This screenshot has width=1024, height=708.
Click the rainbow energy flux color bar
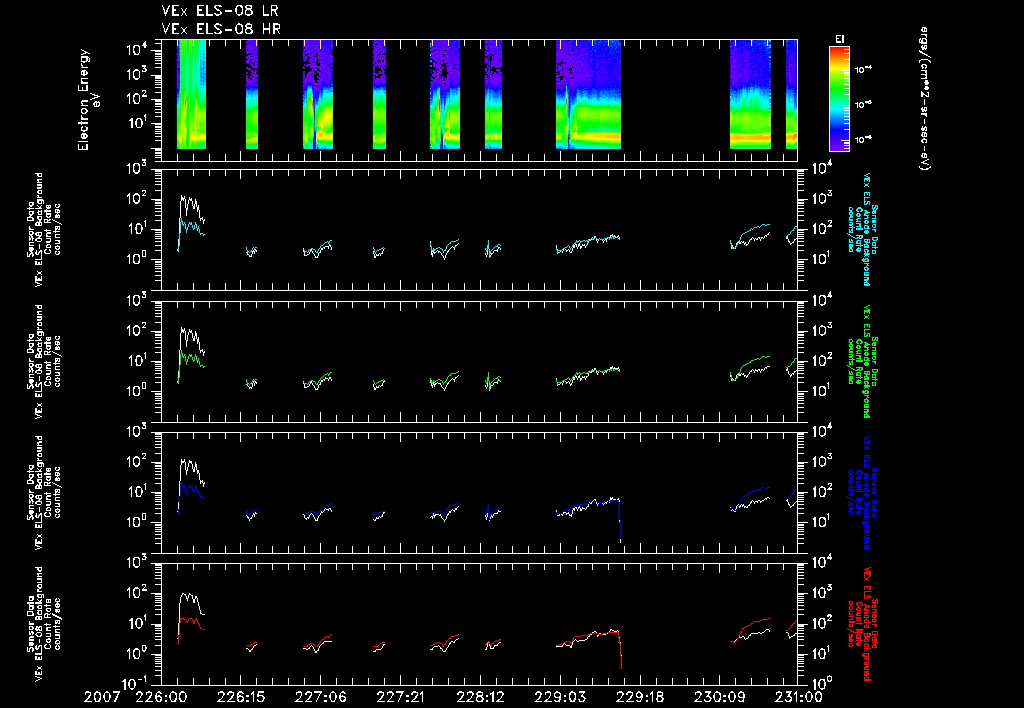pyautogui.click(x=839, y=99)
